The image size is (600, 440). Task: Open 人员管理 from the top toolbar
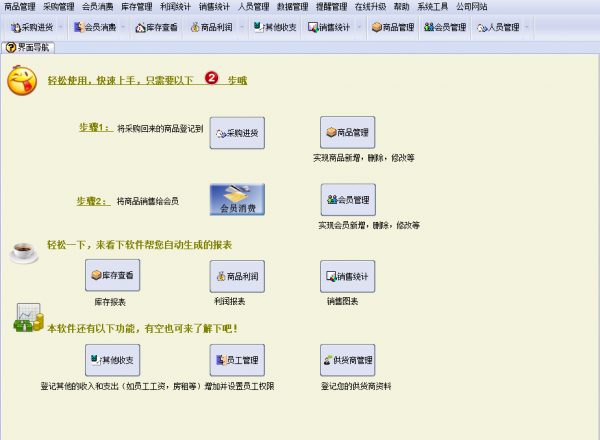(498, 27)
